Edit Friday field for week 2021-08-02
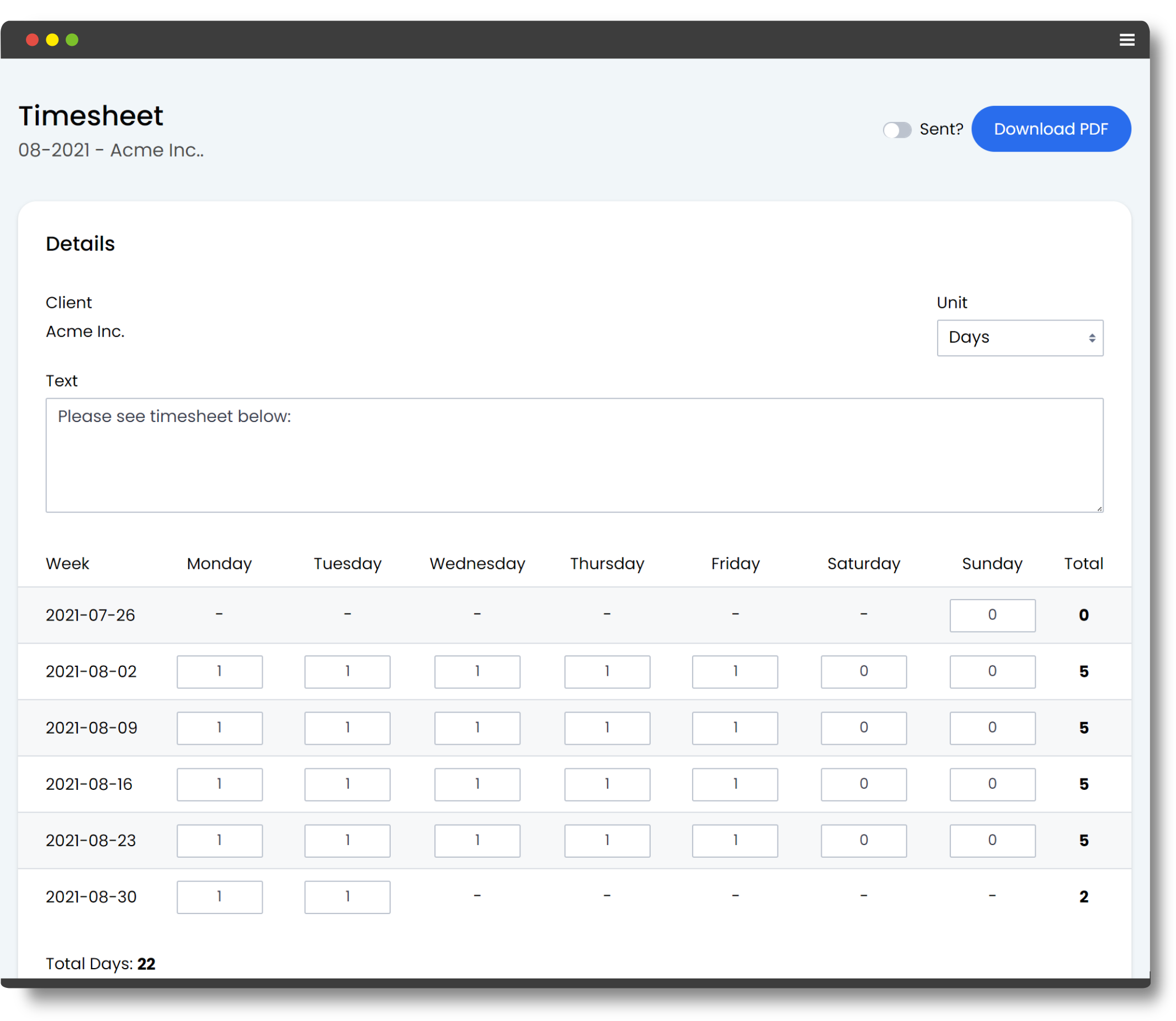1176x1021 pixels. [735, 672]
